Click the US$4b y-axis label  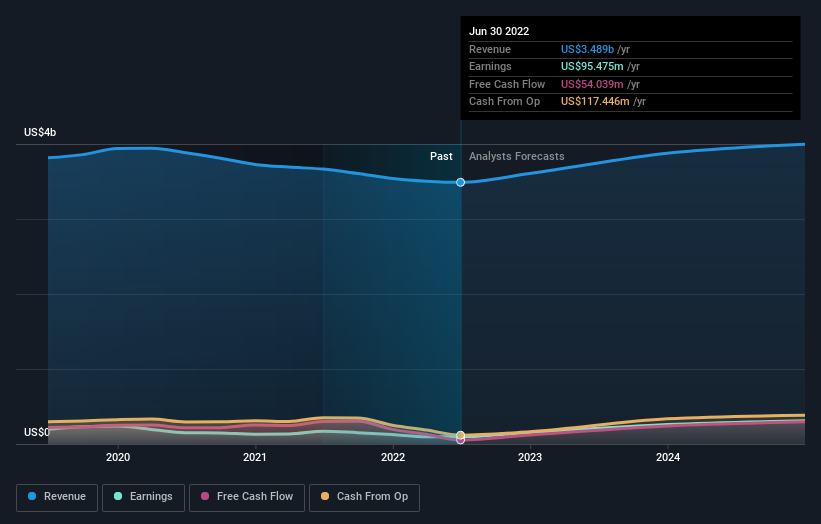tap(40, 132)
